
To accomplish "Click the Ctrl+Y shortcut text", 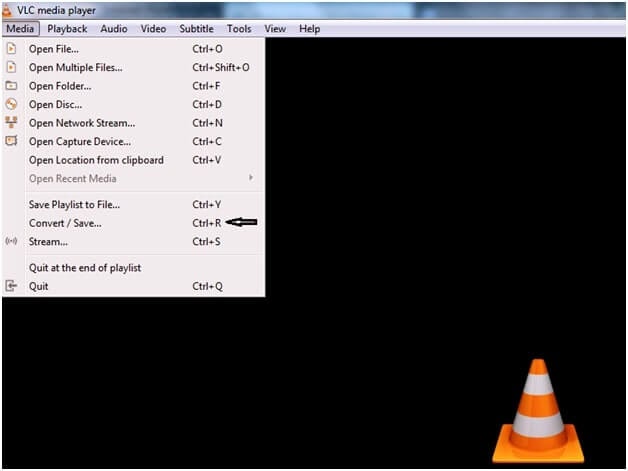I will point(207,205).
